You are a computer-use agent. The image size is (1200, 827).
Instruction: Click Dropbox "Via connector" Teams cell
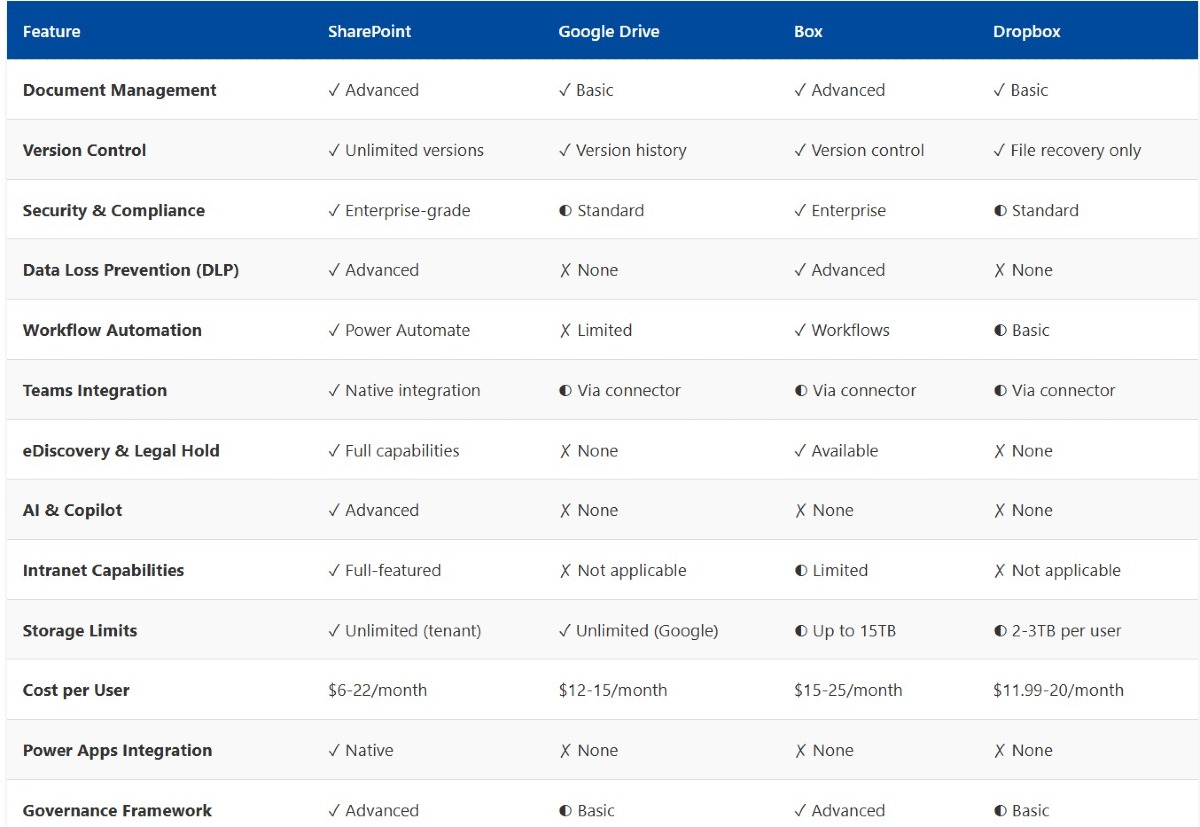pos(1054,390)
